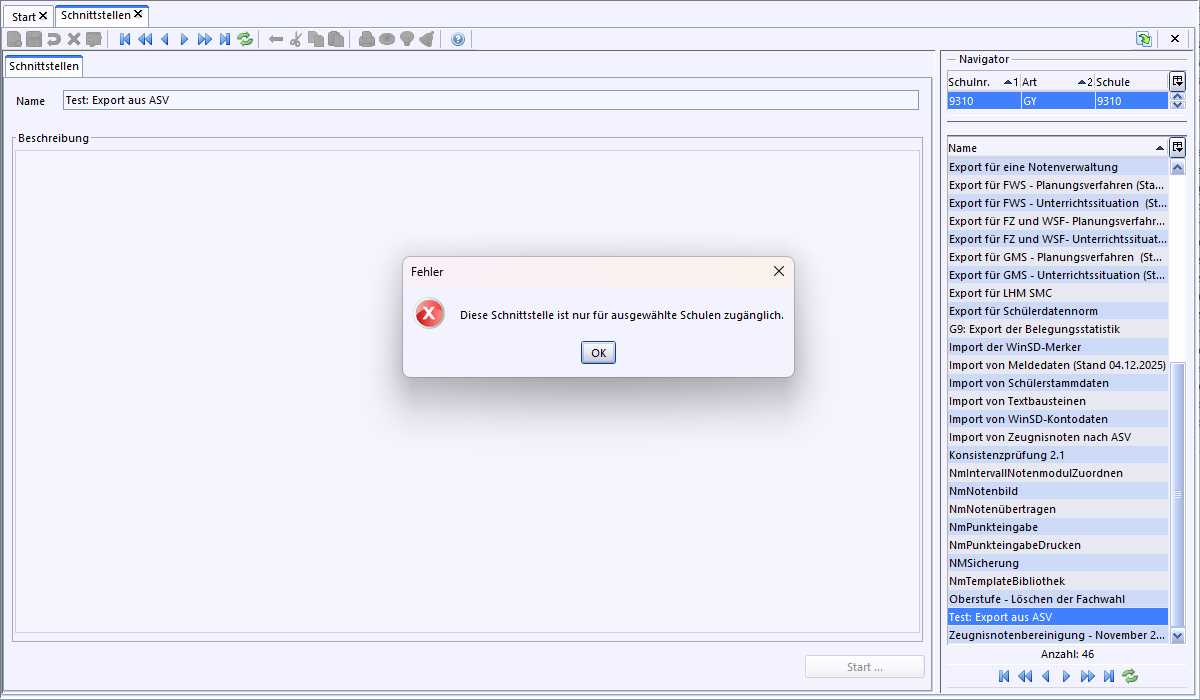Close the Fehler error dialog with X

(779, 271)
